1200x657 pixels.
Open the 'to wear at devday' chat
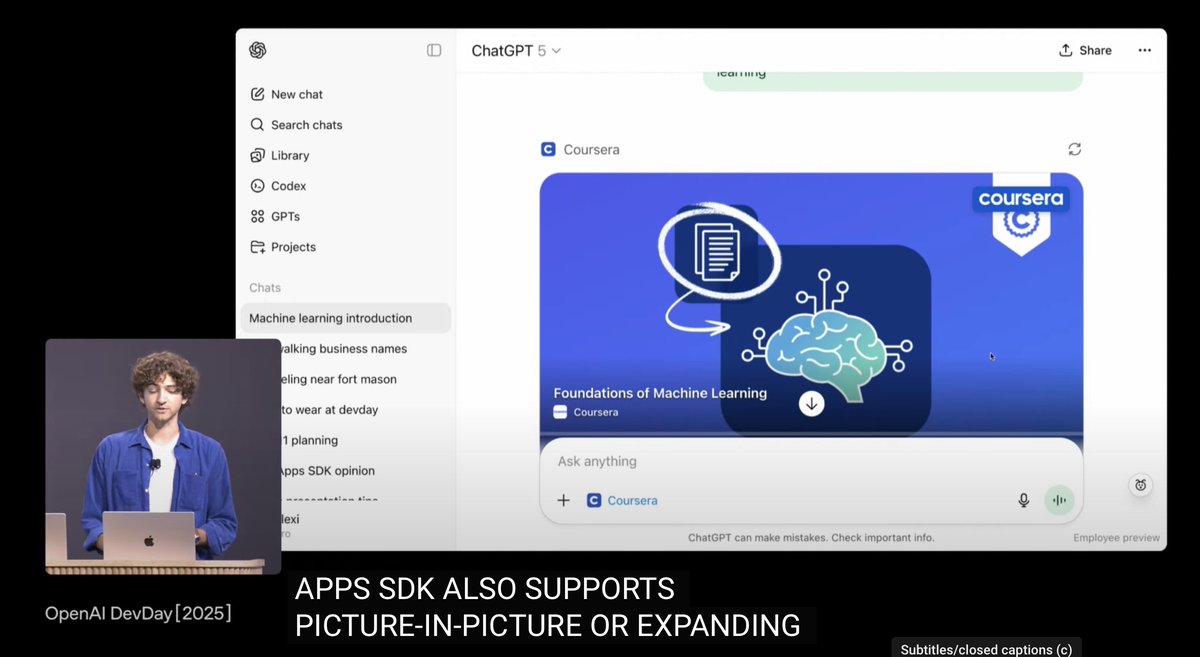point(330,410)
